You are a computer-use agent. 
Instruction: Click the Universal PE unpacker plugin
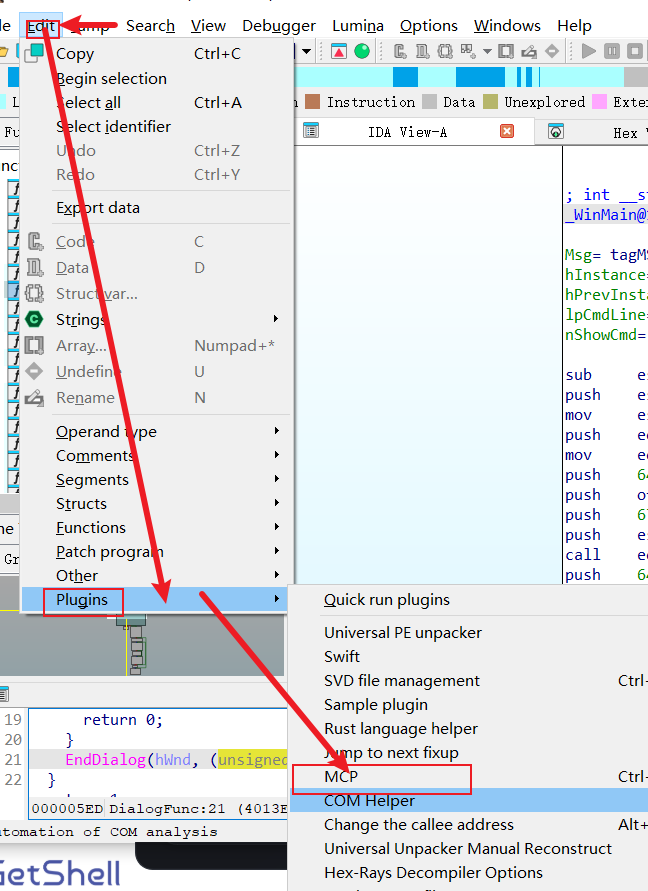(402, 633)
